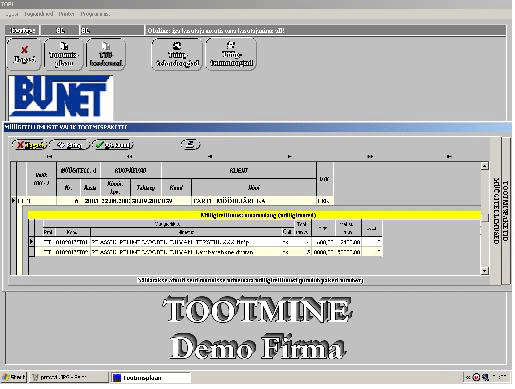Click the row selector box of second product line
The width and height of the screenshot is (515, 389).
(32, 252)
